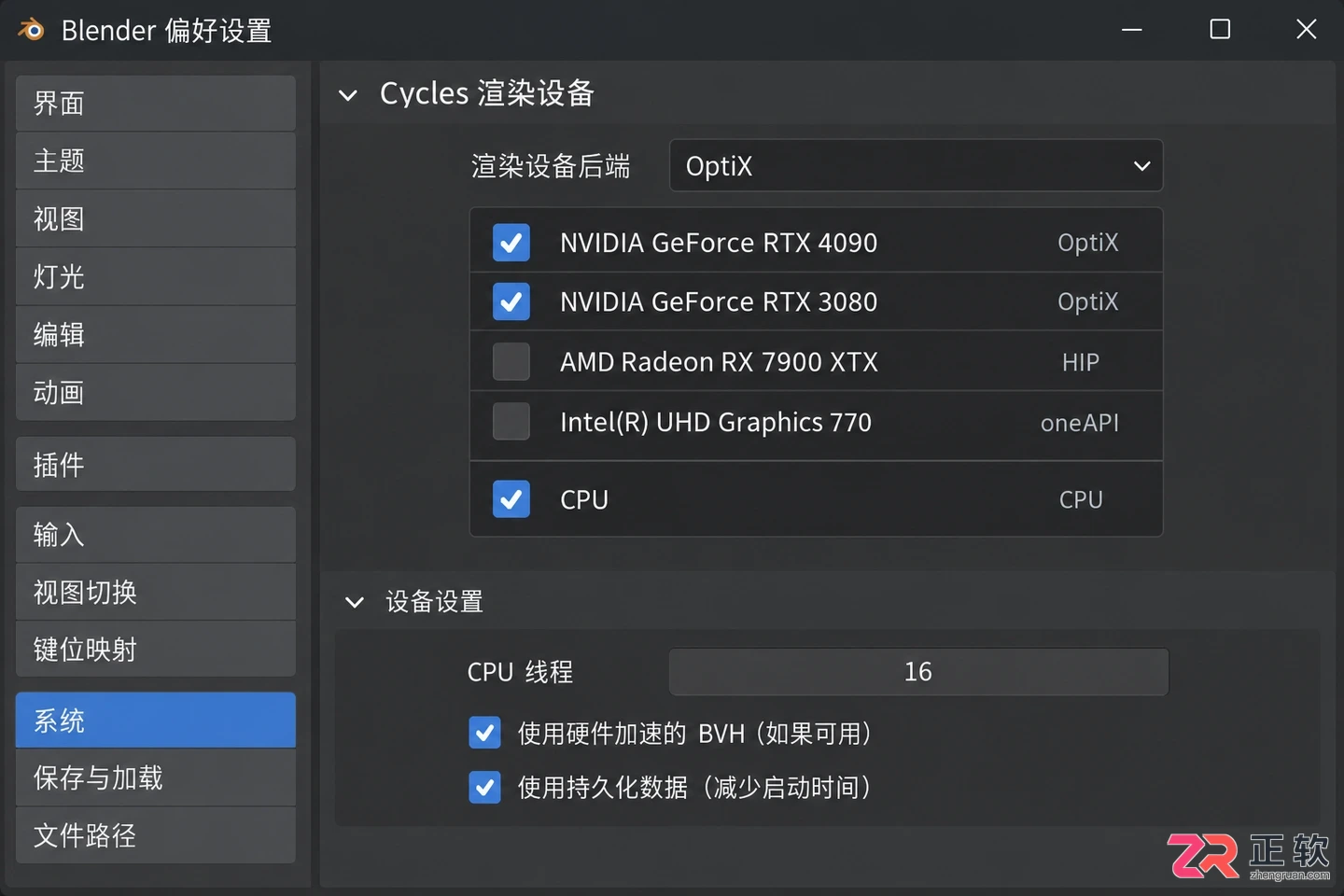Image resolution: width=1344 pixels, height=896 pixels.
Task: Click the CPU 线程 label
Action: pos(520,672)
